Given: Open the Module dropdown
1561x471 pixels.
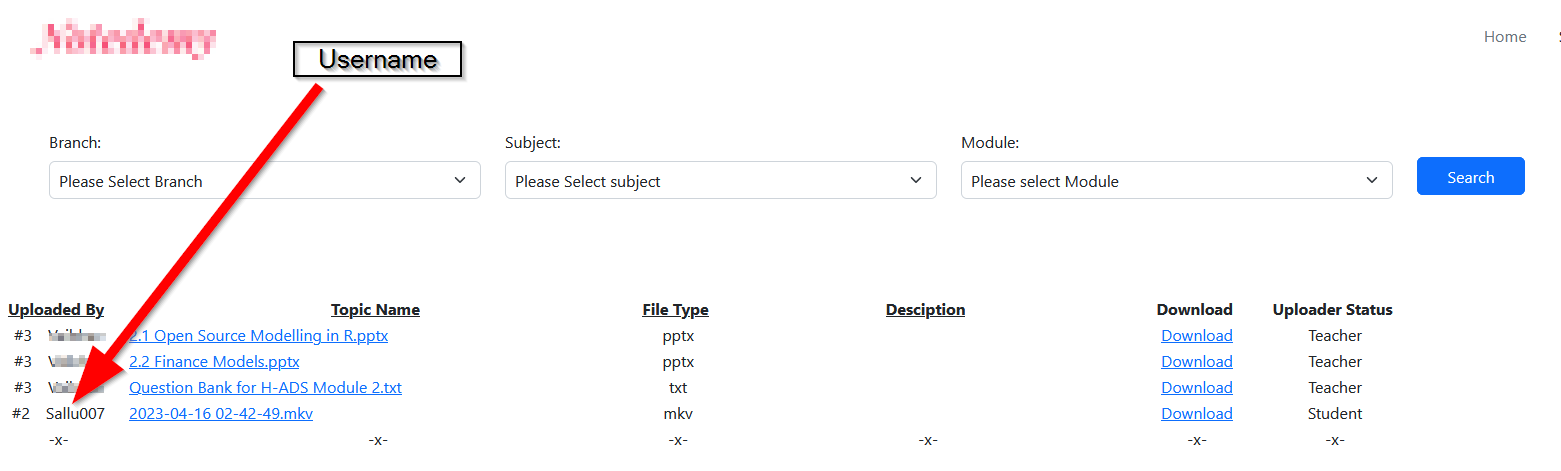Looking at the screenshot, I should [1176, 181].
